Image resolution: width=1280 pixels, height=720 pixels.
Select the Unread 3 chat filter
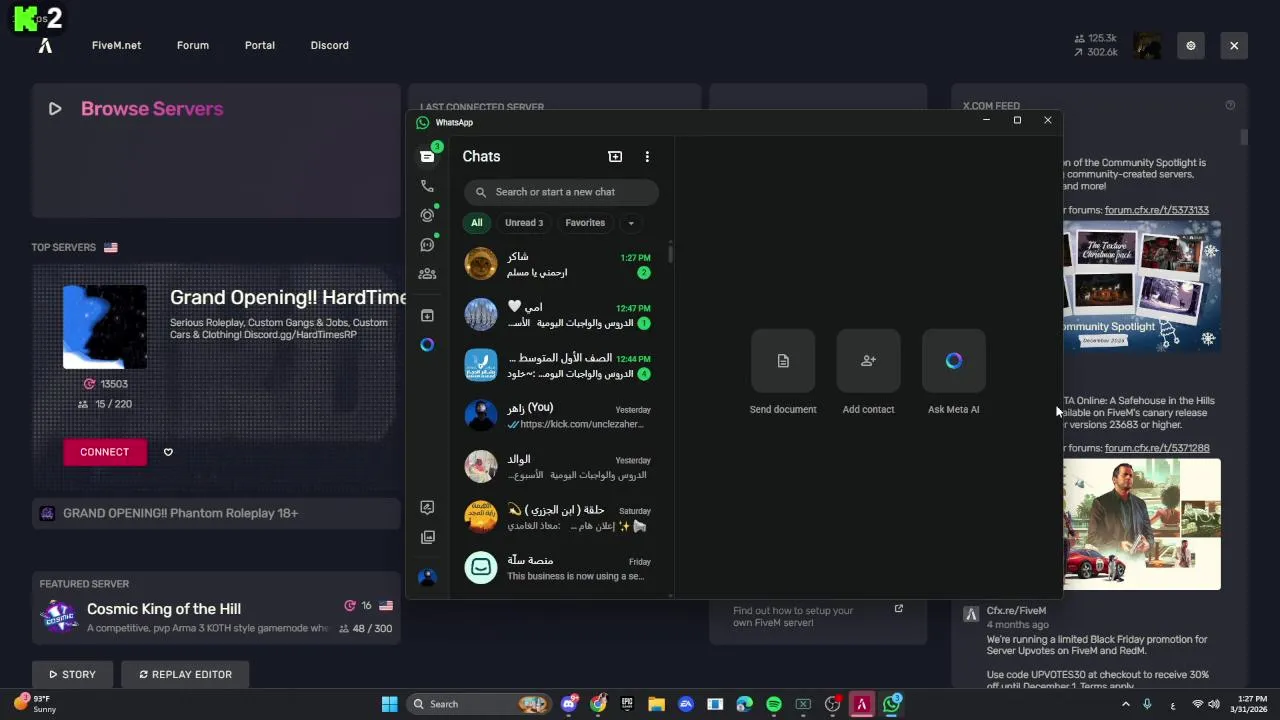[524, 223]
